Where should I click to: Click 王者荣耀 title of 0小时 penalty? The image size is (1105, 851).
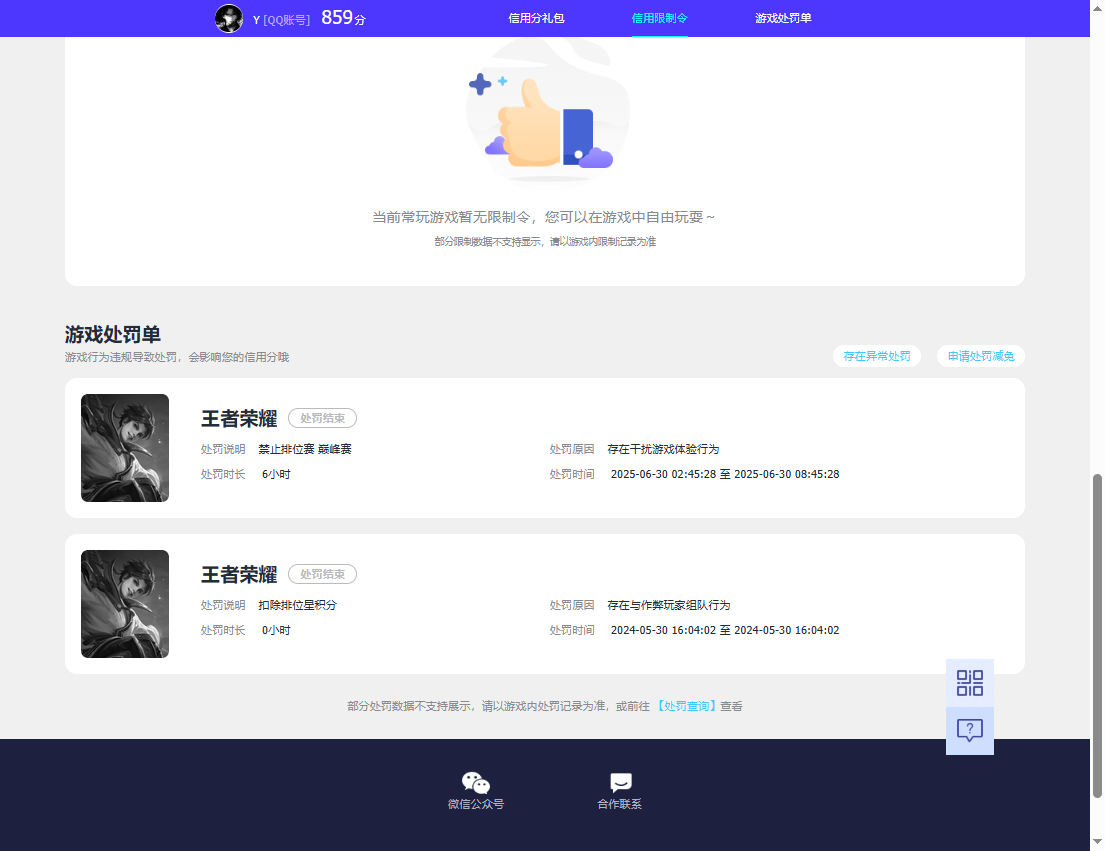click(x=239, y=574)
